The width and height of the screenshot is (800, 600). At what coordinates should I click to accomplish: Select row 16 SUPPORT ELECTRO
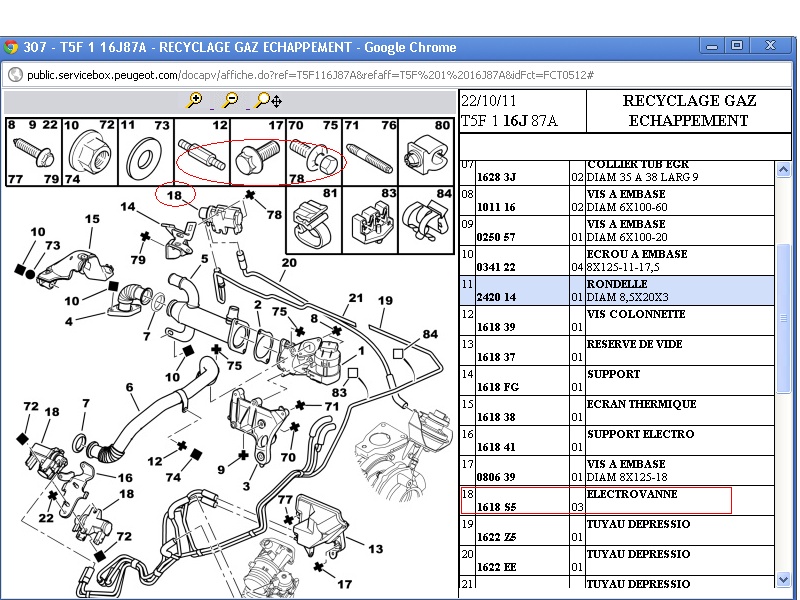click(617, 441)
